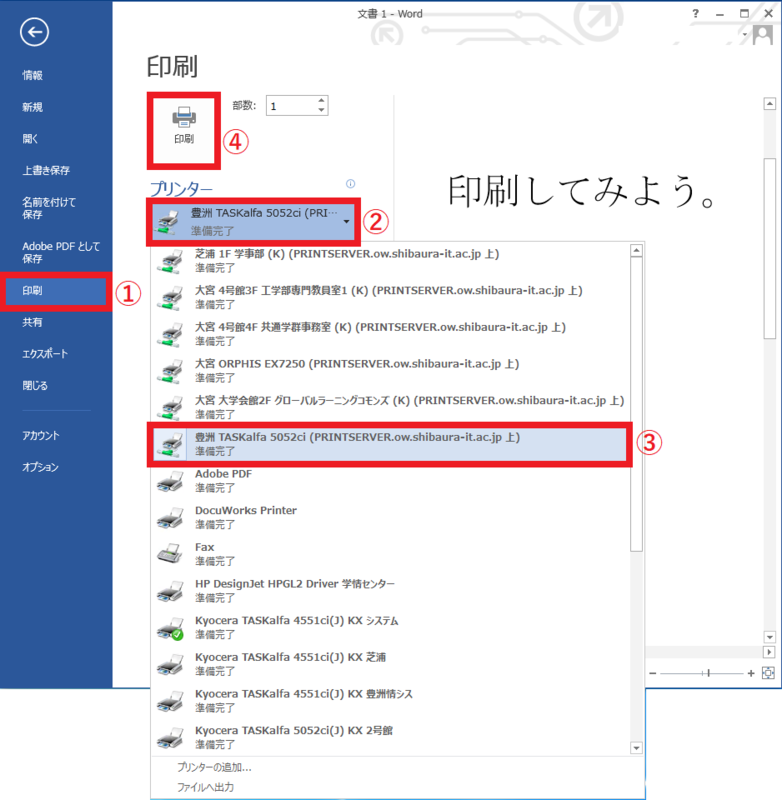Viewport: 782px width, 800px height.
Task: Open the 情報 menu item
Action: tap(32, 76)
